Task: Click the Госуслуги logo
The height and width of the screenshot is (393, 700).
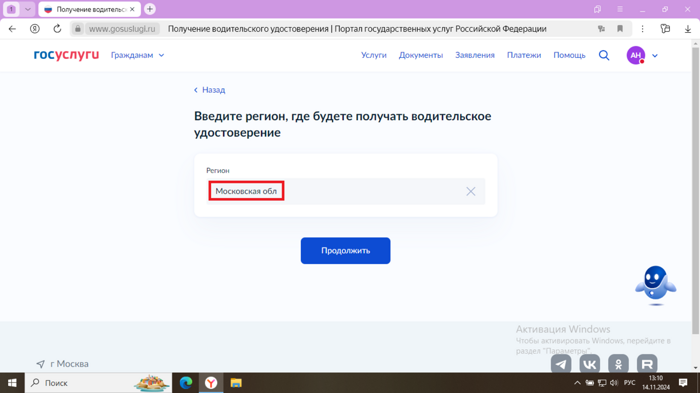Action: coord(66,55)
